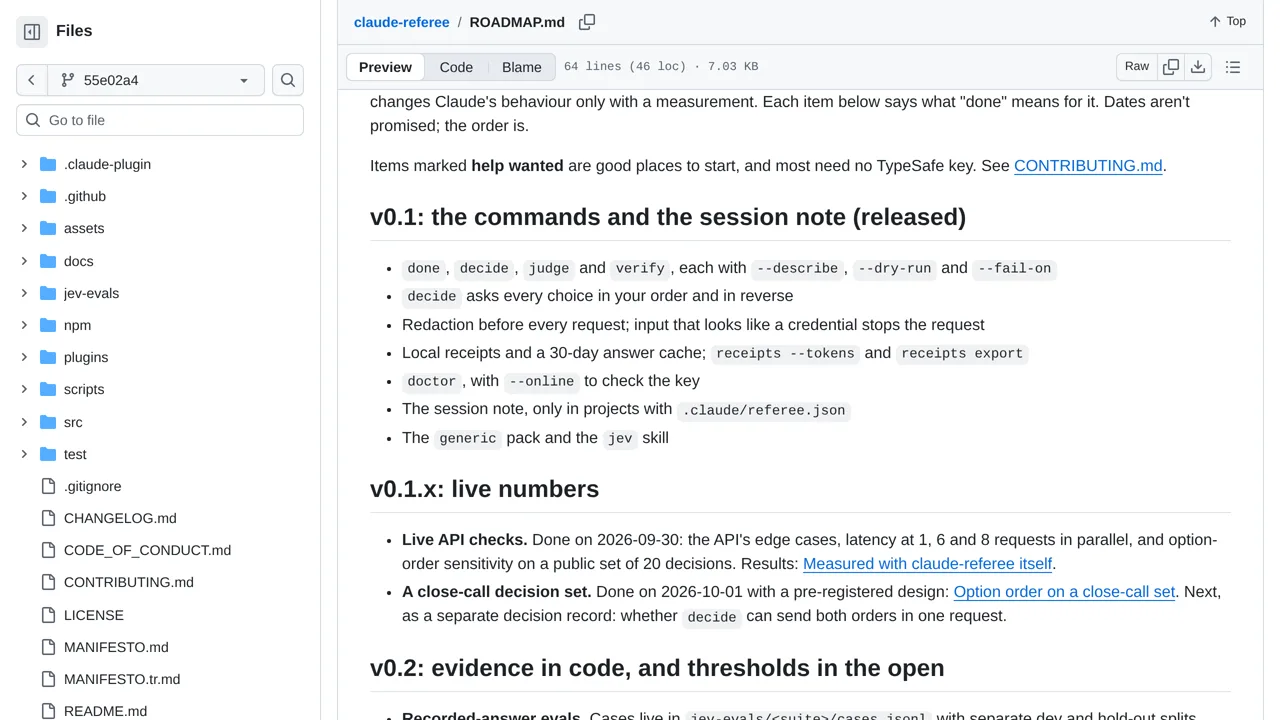Open the plugins folder icon
1280x720 pixels.
(48, 357)
